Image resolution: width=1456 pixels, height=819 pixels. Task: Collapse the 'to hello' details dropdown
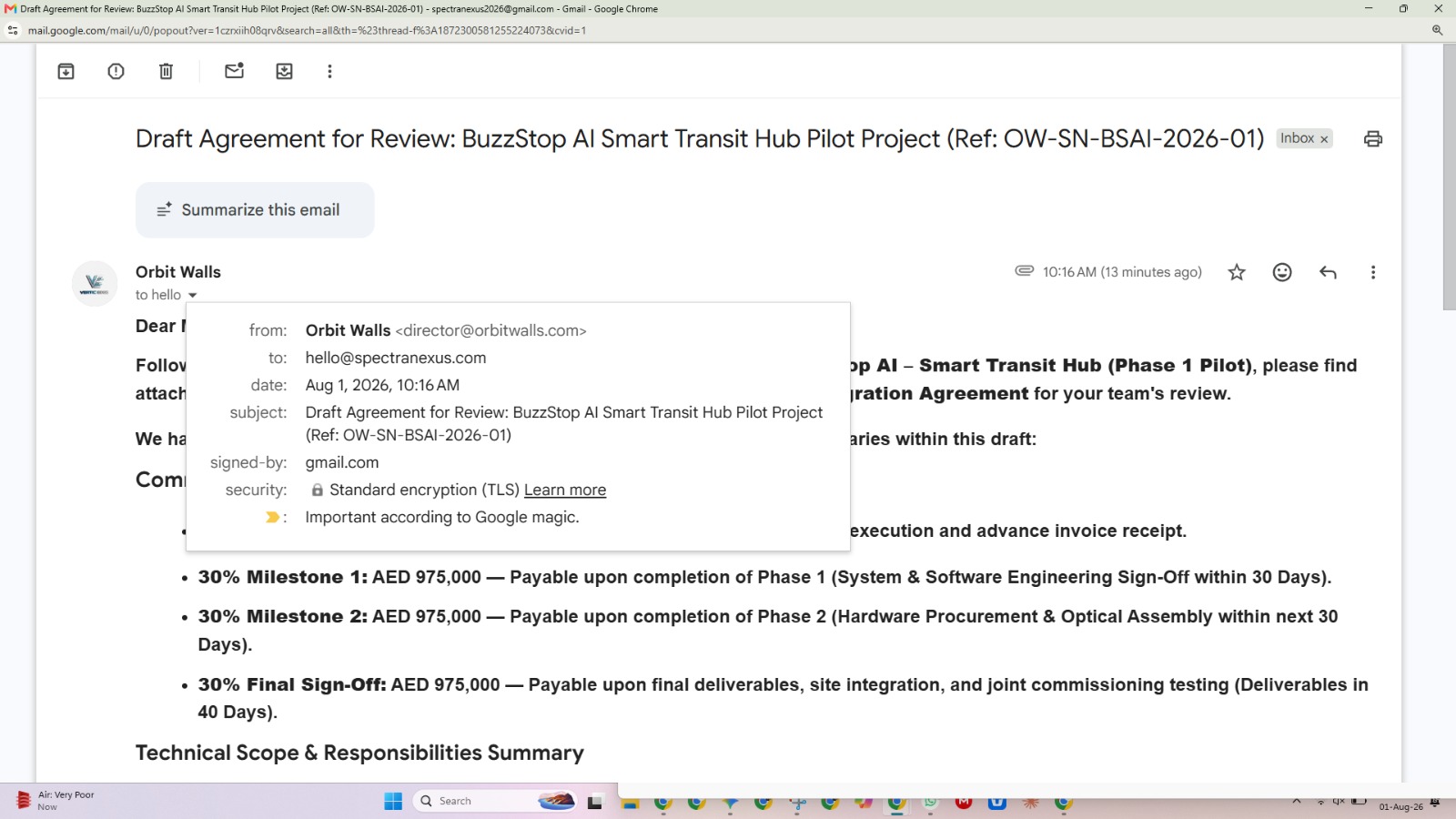pyautogui.click(x=193, y=296)
